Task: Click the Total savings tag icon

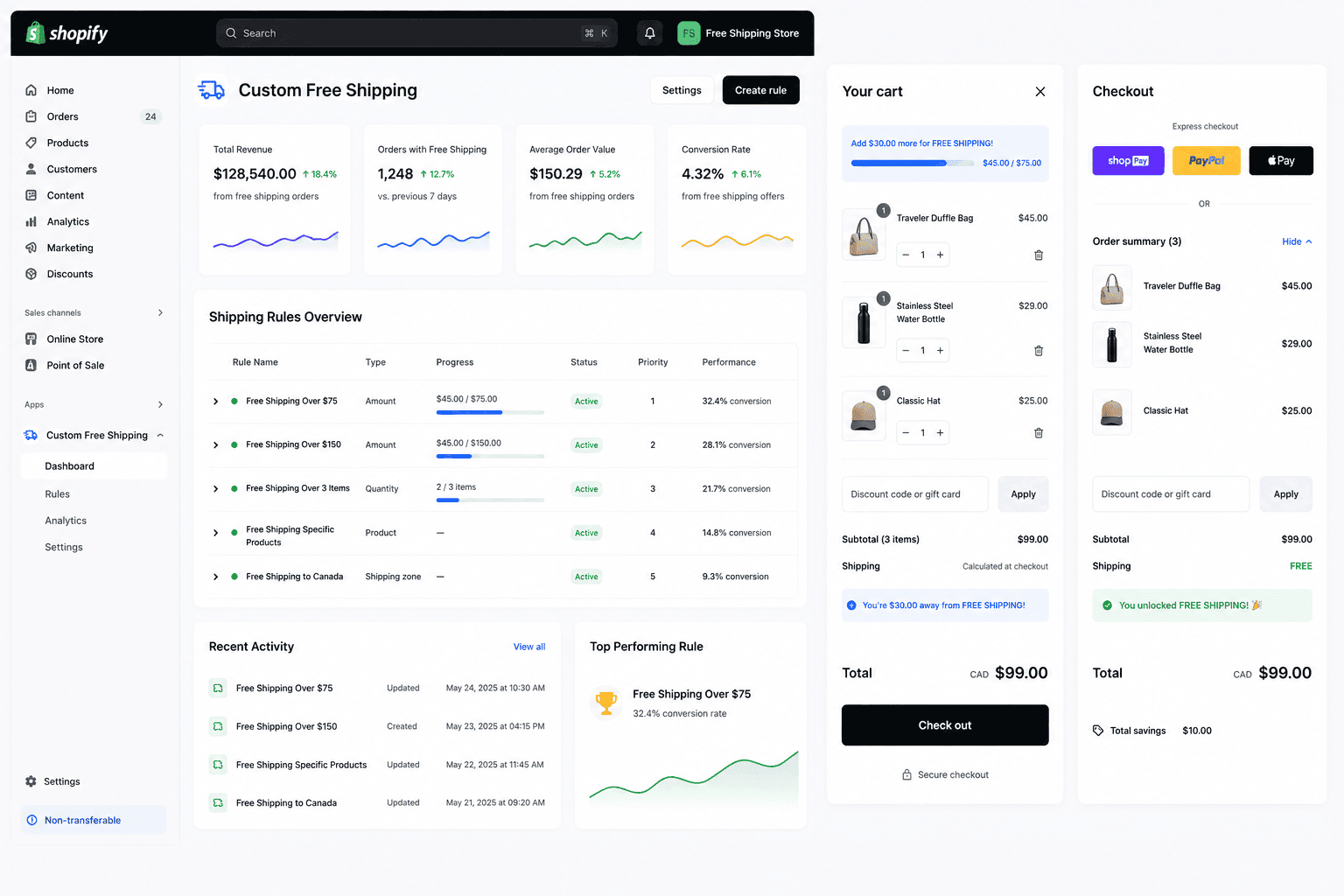Action: pyautogui.click(x=1098, y=731)
